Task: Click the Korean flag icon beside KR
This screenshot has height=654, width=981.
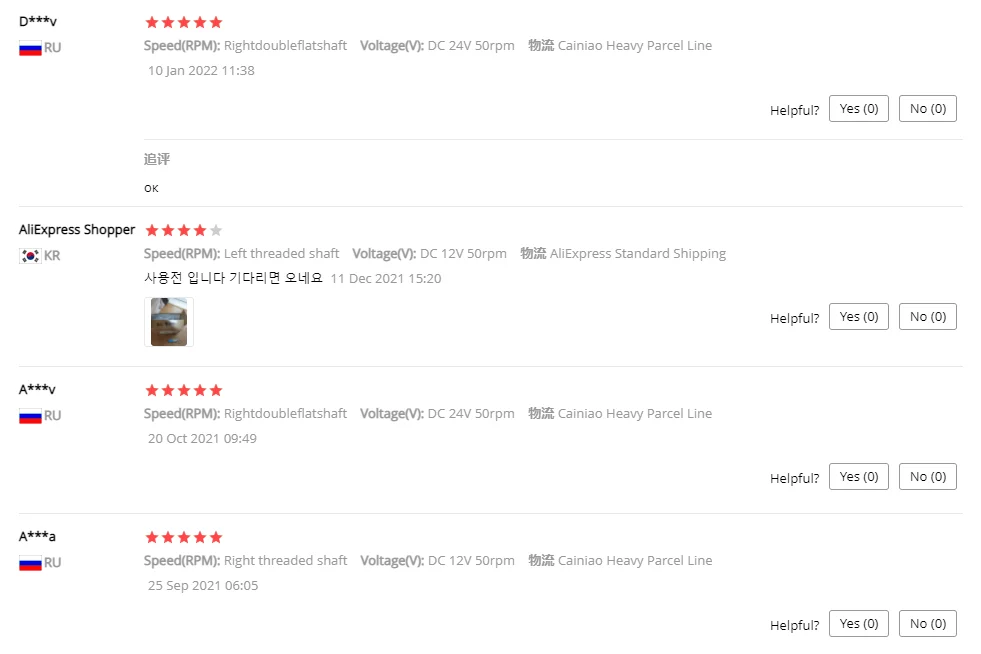Action: 30,256
